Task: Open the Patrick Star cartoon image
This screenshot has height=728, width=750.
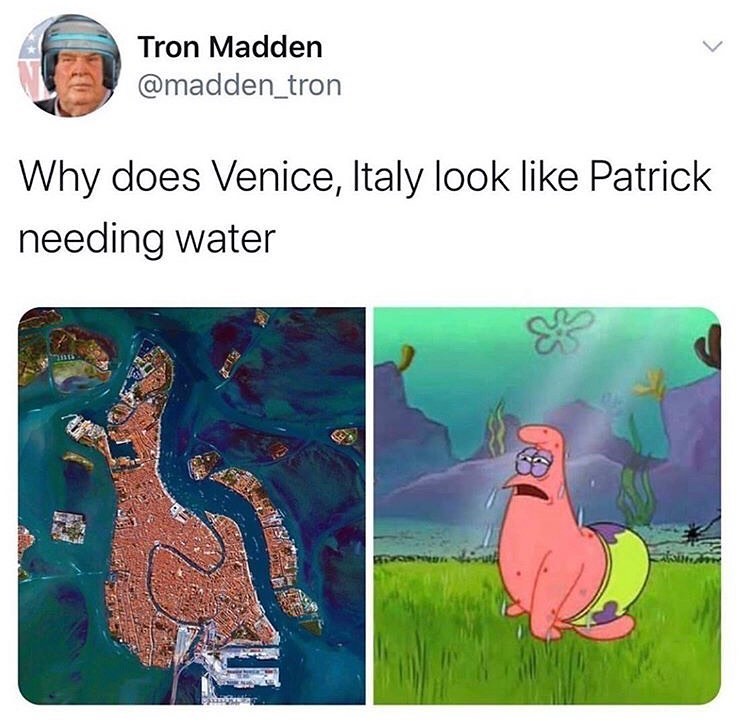Action: [547, 506]
